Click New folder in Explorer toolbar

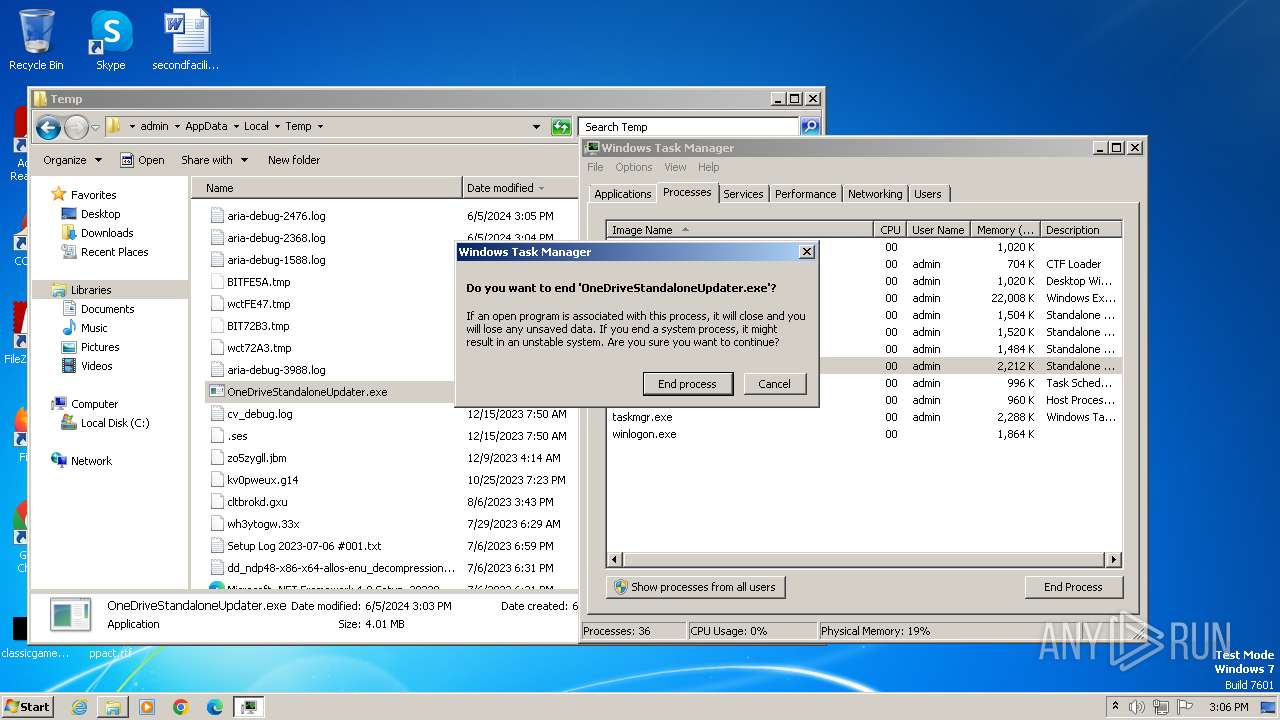(x=294, y=160)
